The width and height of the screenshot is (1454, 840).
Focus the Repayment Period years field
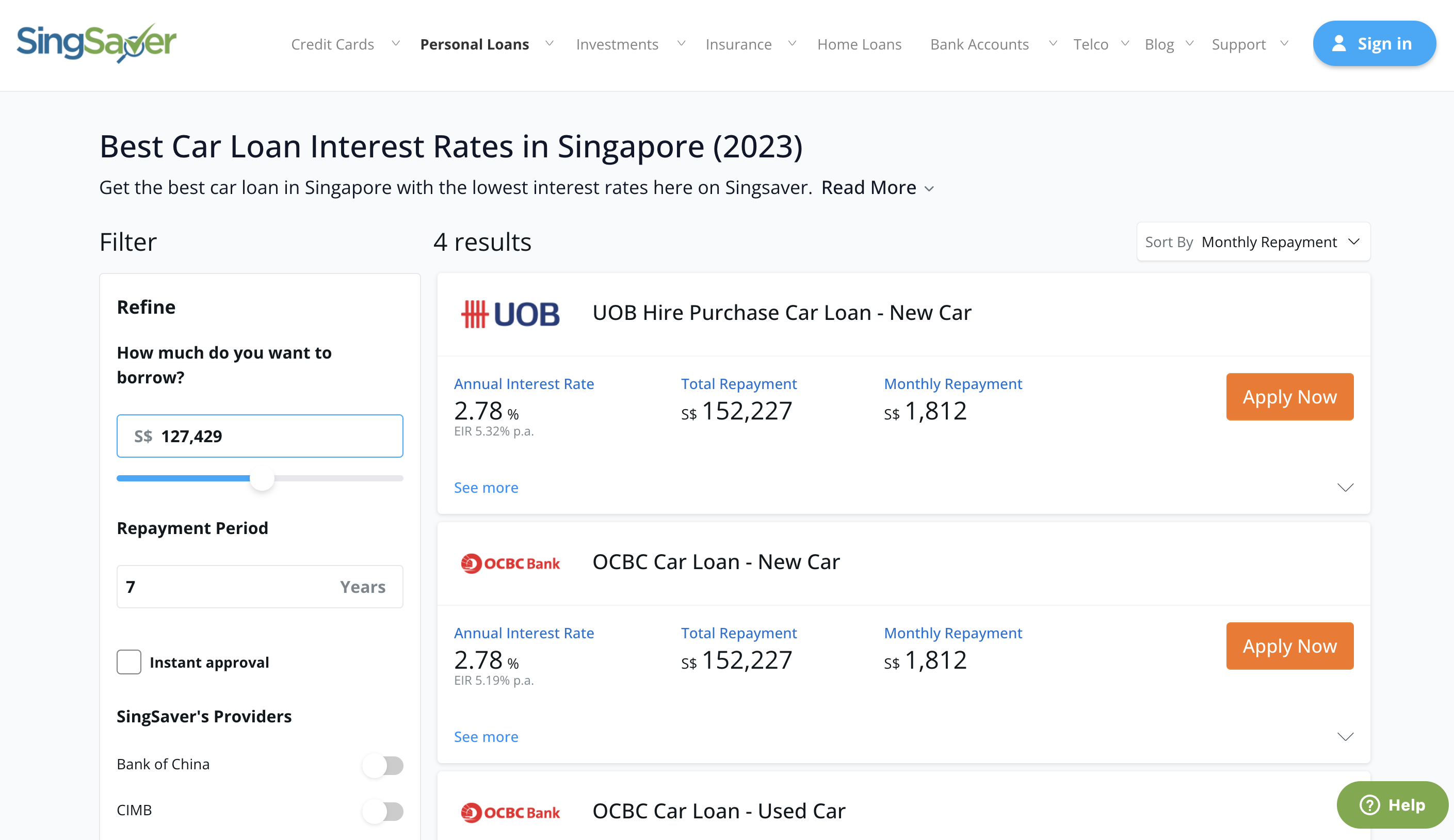(260, 586)
